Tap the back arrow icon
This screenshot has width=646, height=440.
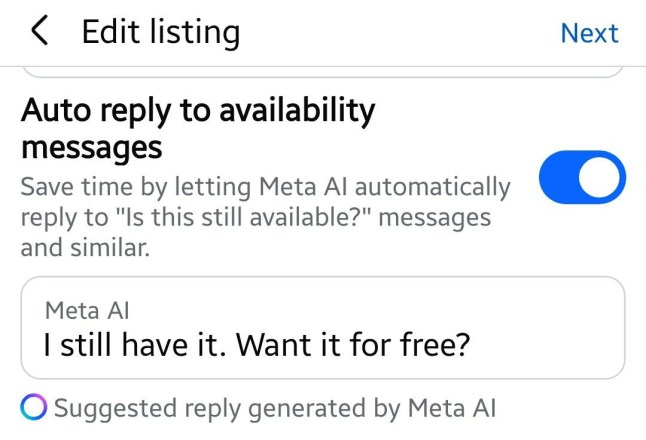(x=40, y=32)
